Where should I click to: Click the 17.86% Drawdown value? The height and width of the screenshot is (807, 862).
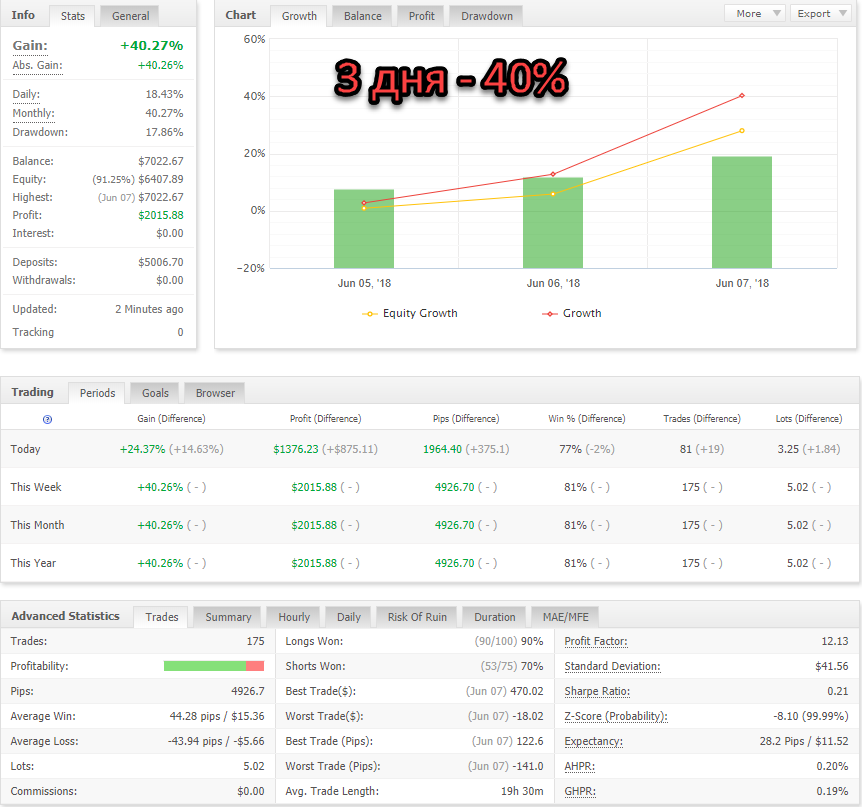164,132
